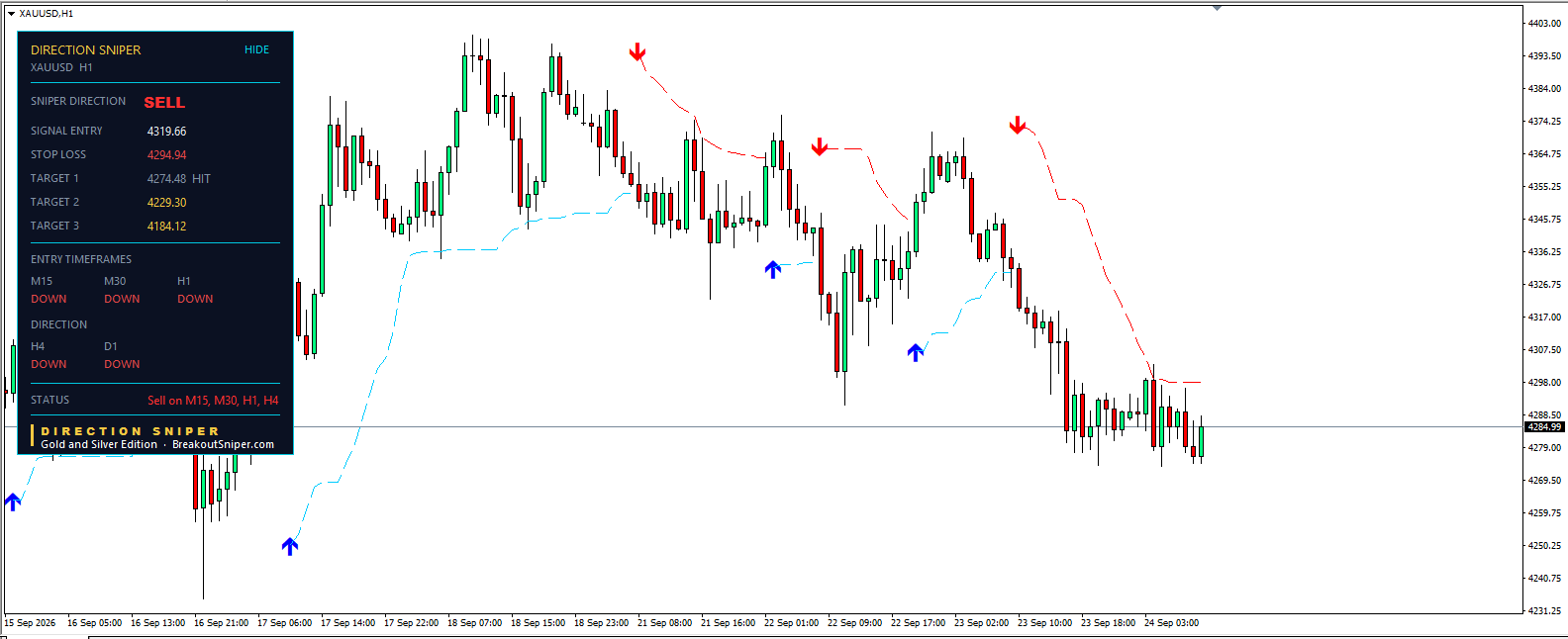The height and width of the screenshot is (639, 1568).
Task: Click the chart shift triangle marker on top edge
Action: coord(1217,8)
